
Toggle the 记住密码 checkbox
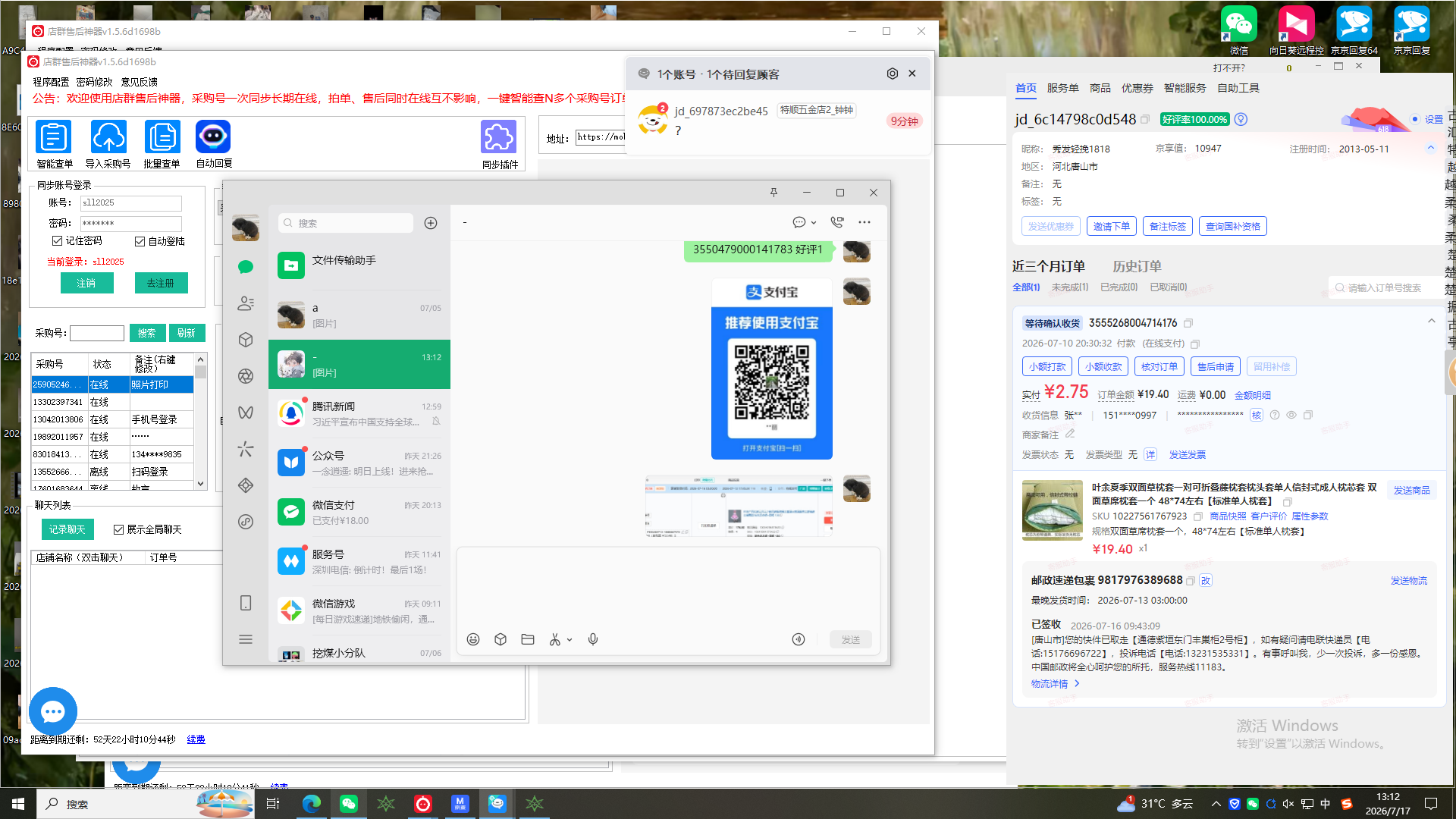point(57,240)
